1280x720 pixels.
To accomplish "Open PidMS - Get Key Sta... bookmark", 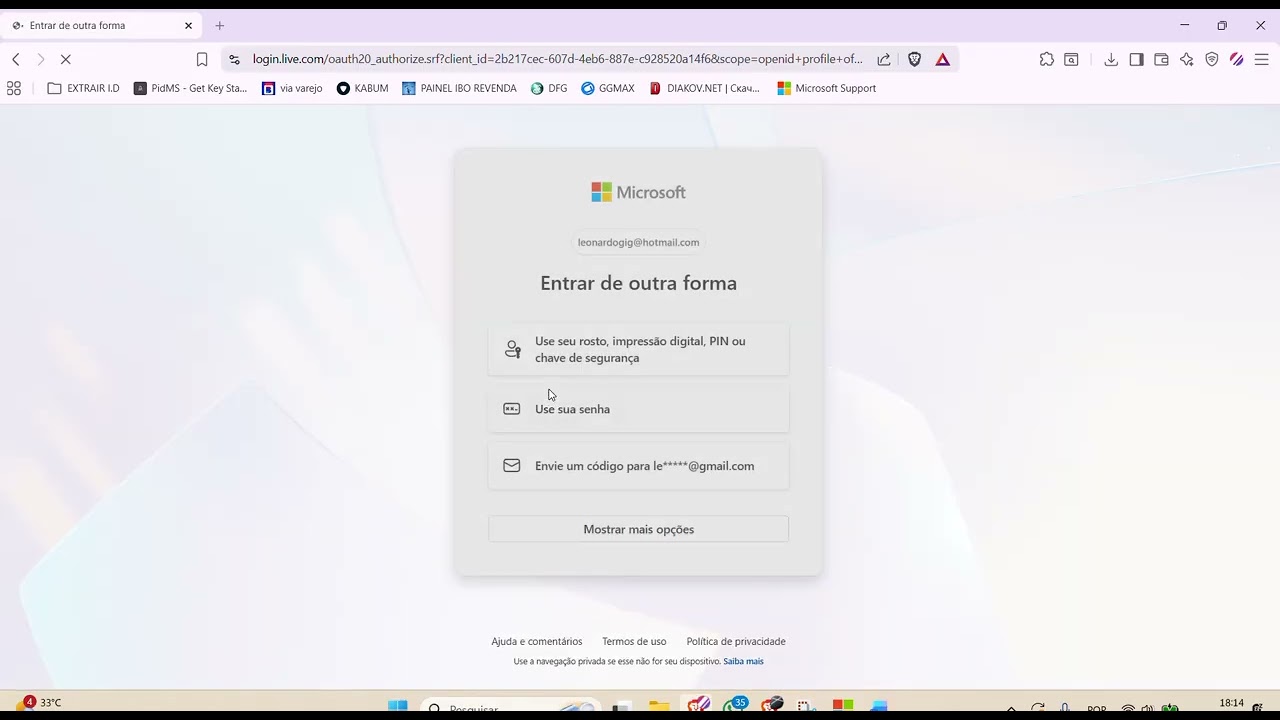I will point(190,88).
